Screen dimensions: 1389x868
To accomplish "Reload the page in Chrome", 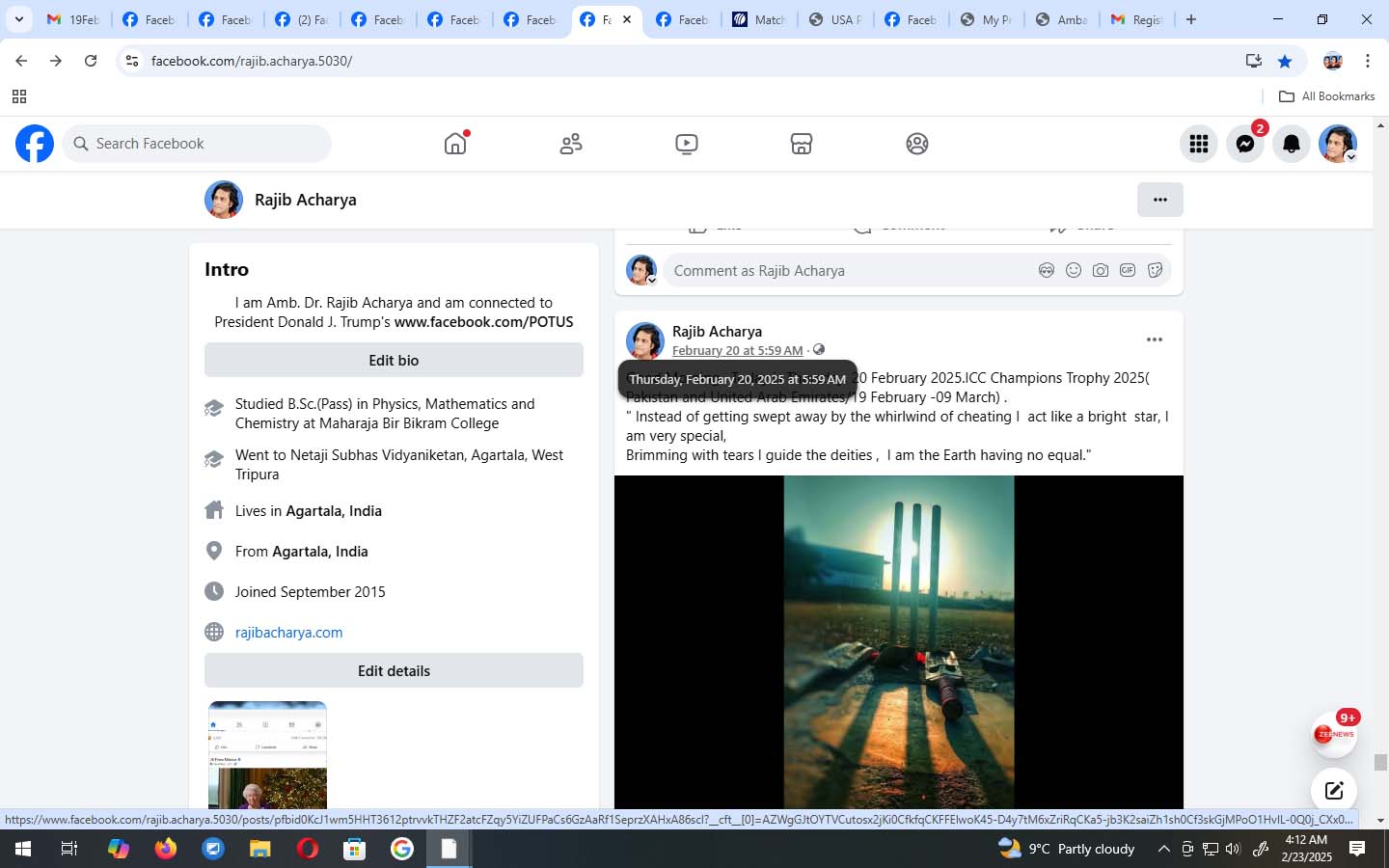I will tap(91, 61).
